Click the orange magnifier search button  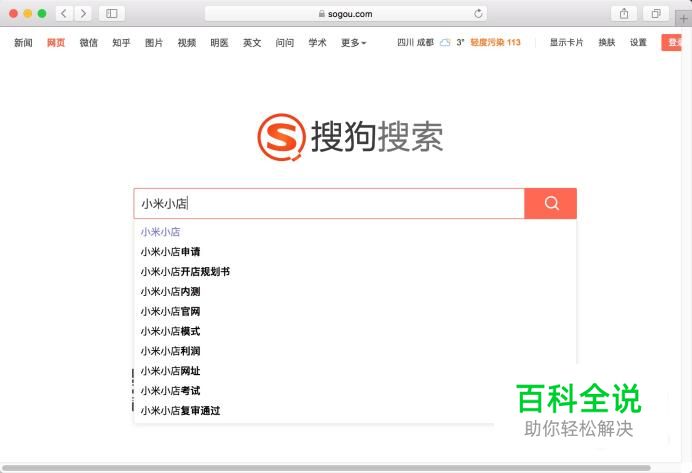point(551,203)
